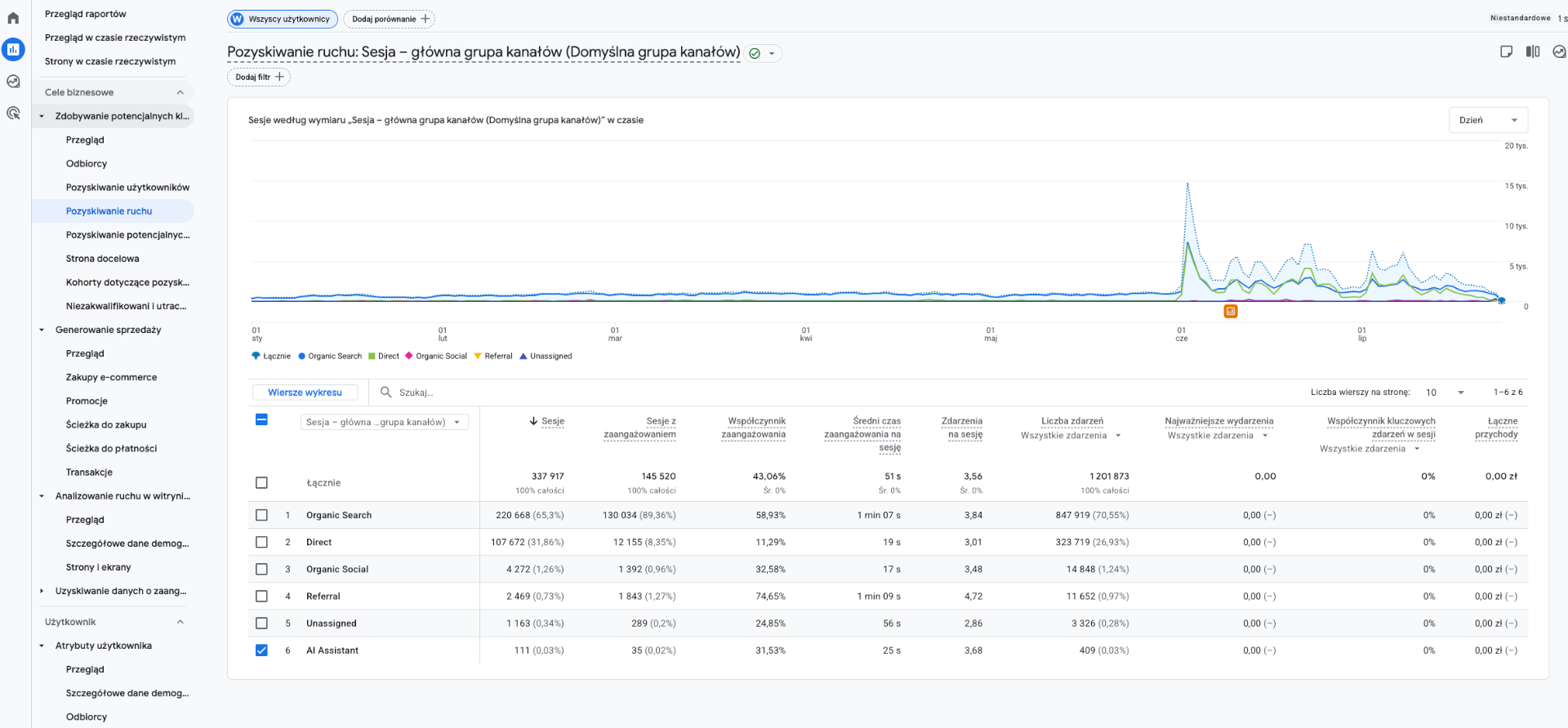Click the Wiersze wykresu button
The width and height of the screenshot is (1568, 728).
(305, 393)
